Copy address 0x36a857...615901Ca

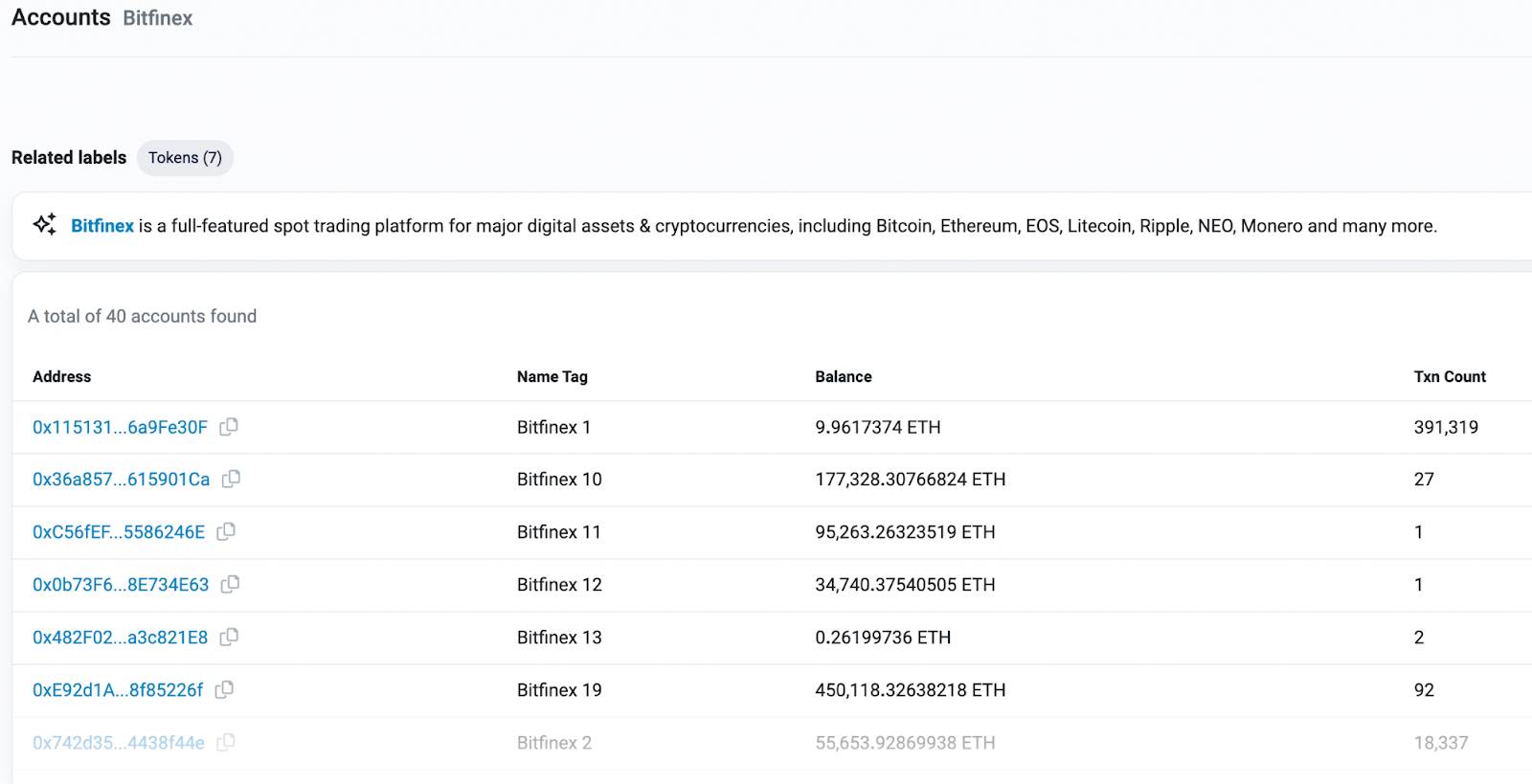[x=231, y=479]
